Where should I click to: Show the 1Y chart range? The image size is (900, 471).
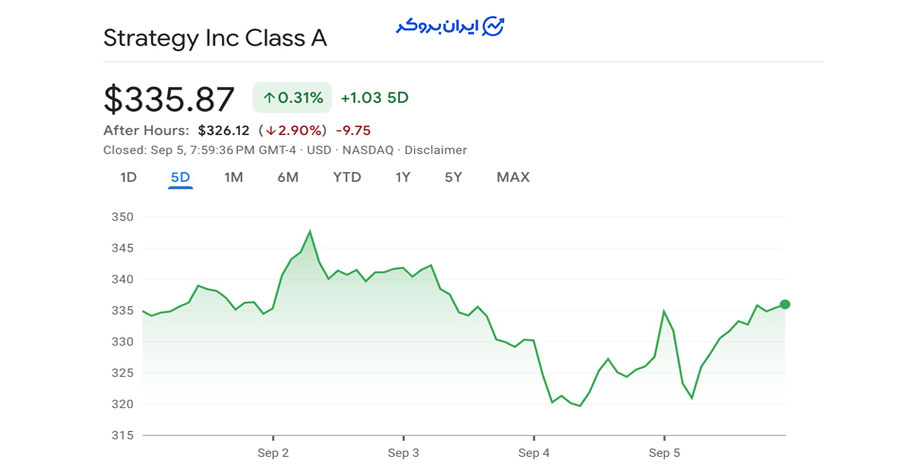[x=403, y=178]
